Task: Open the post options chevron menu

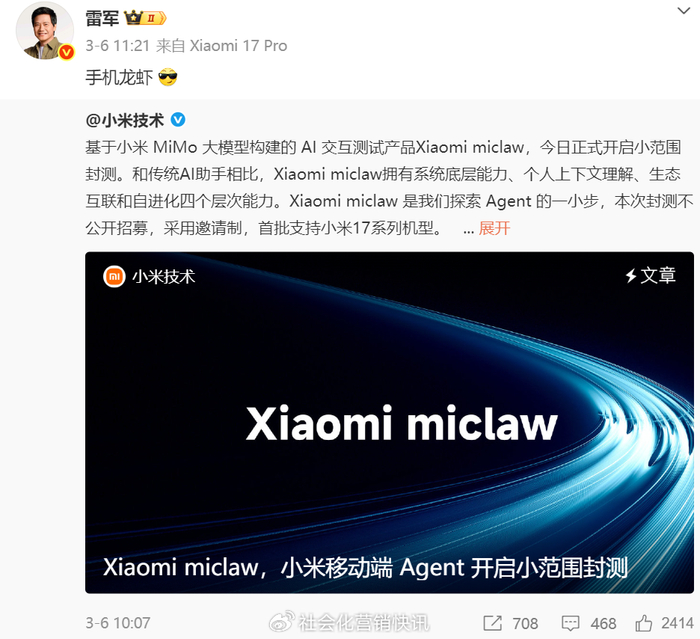Action: point(683,11)
